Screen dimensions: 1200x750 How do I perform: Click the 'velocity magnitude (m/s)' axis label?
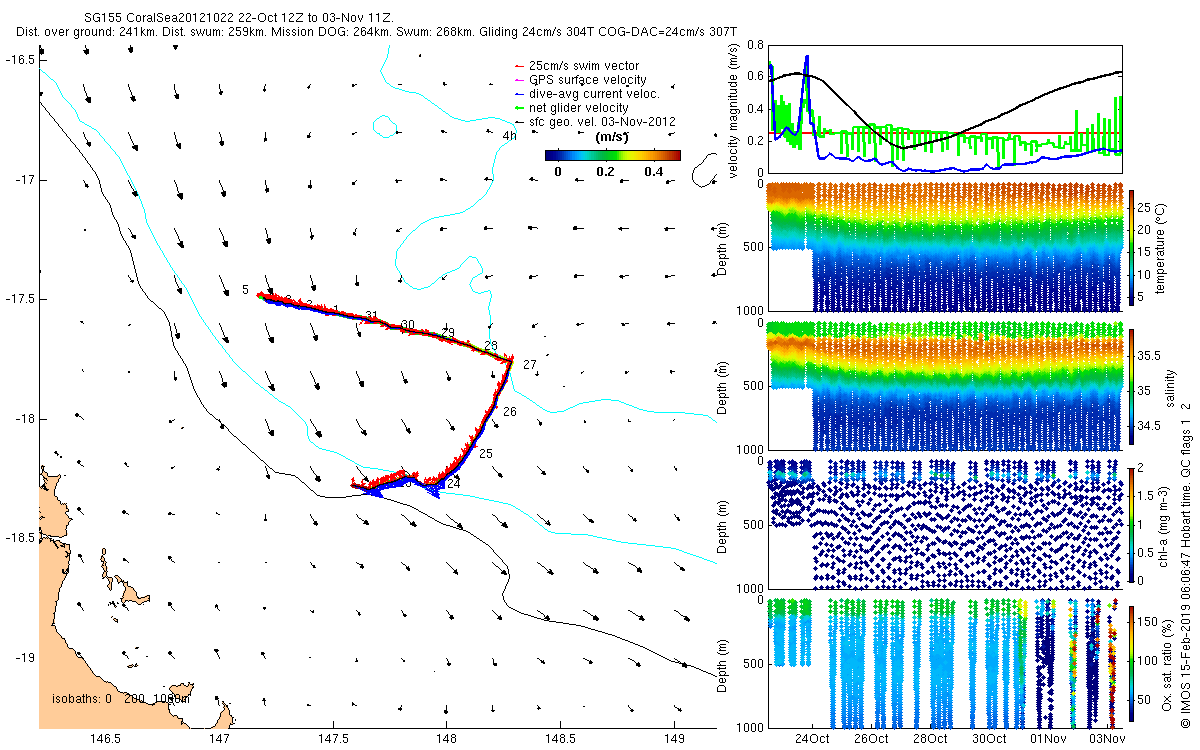pos(734,109)
